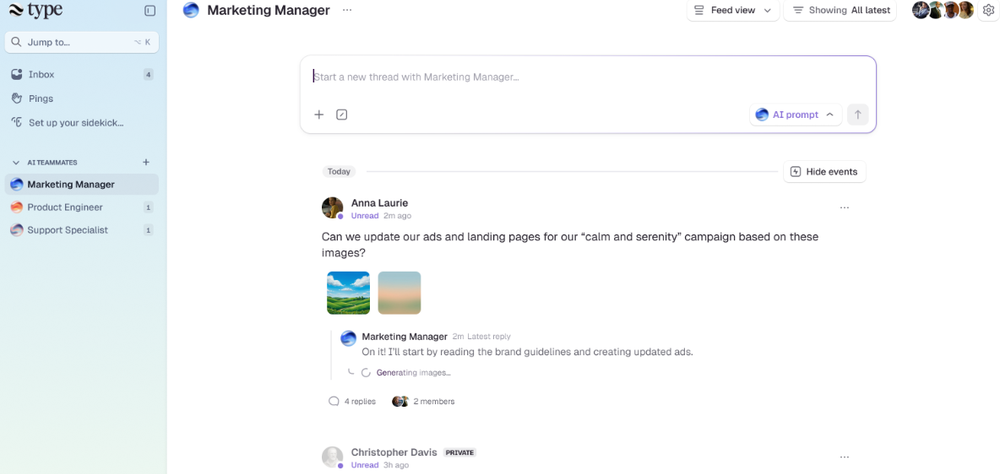Open the 2 members link
Image resolution: width=1000 pixels, height=474 pixels.
(x=423, y=401)
